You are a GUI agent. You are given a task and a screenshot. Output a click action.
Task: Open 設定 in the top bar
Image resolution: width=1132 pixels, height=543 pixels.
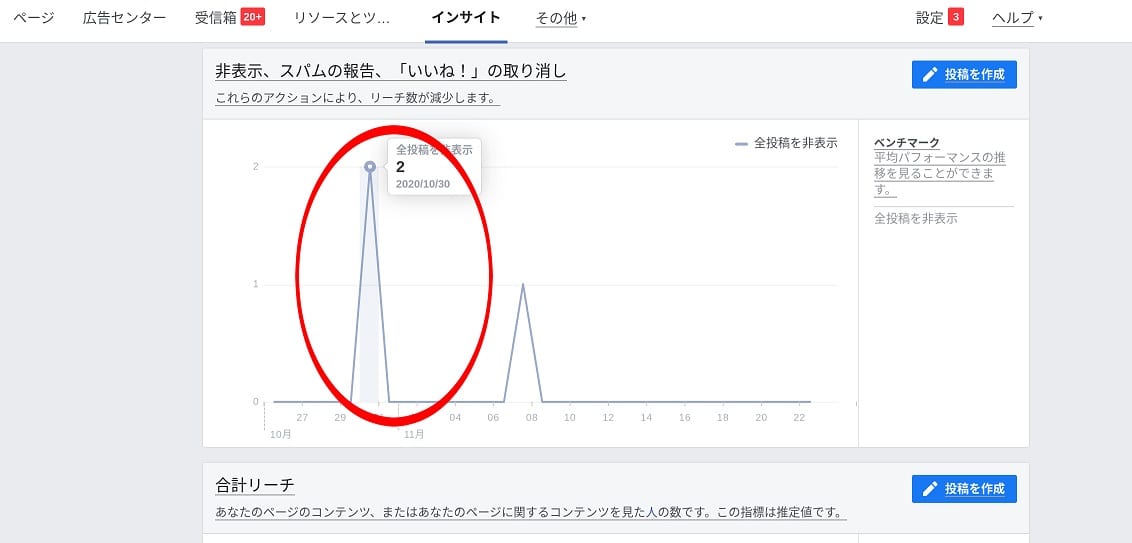[929, 18]
